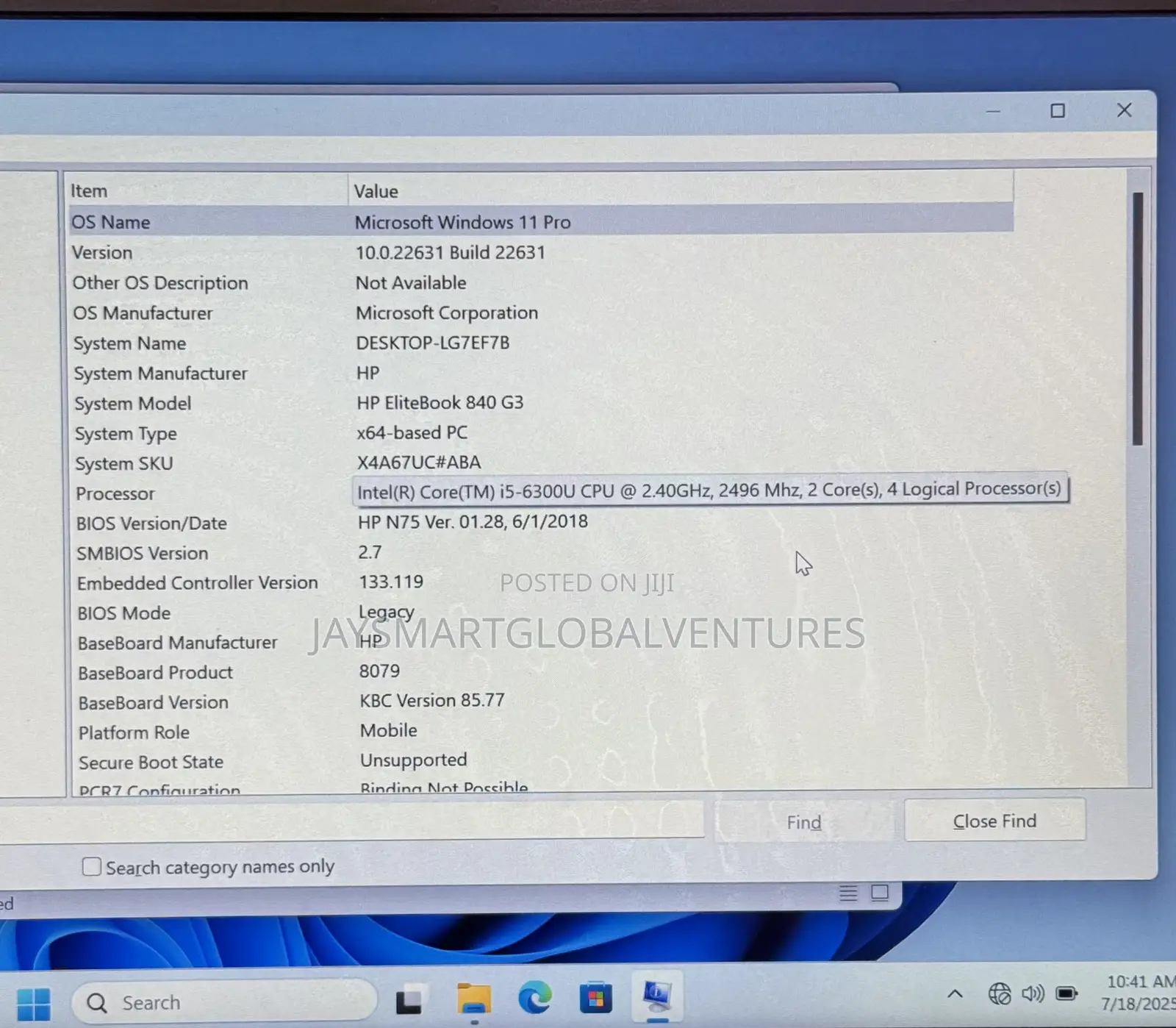Viewport: 1176px width, 1028px height.
Task: Click the HP EliteBook 840 G3 value
Action: 440,402
